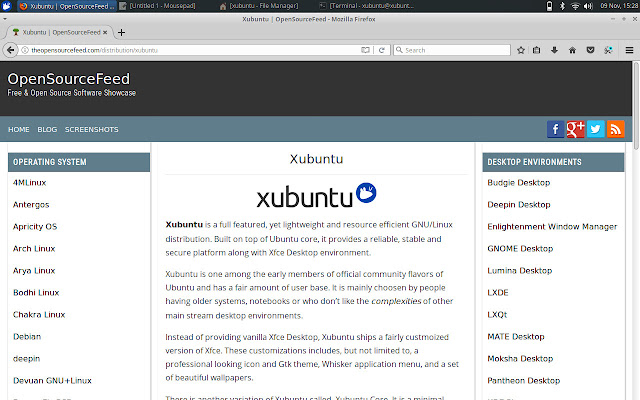Open the Arya Linux link
640x400 pixels.
click(x=34, y=271)
